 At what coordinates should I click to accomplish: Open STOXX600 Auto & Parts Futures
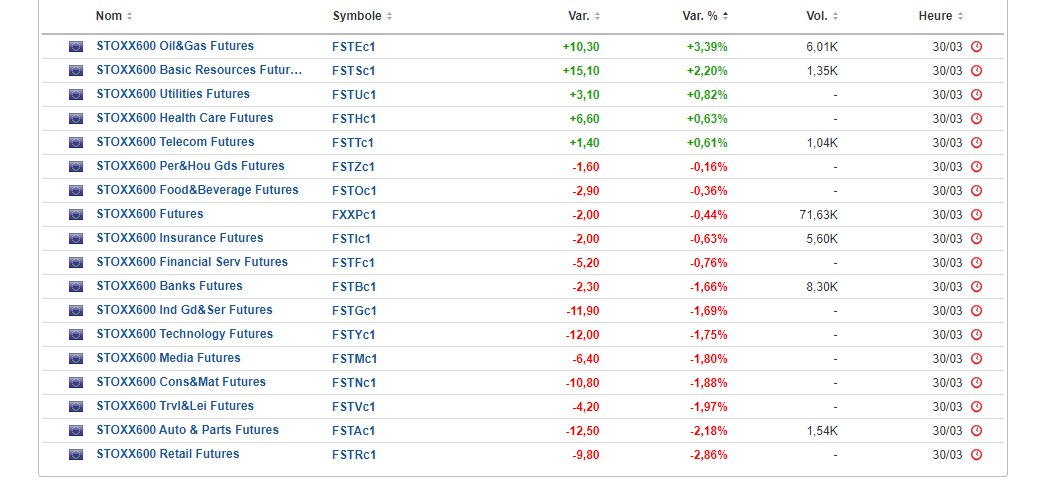187,430
